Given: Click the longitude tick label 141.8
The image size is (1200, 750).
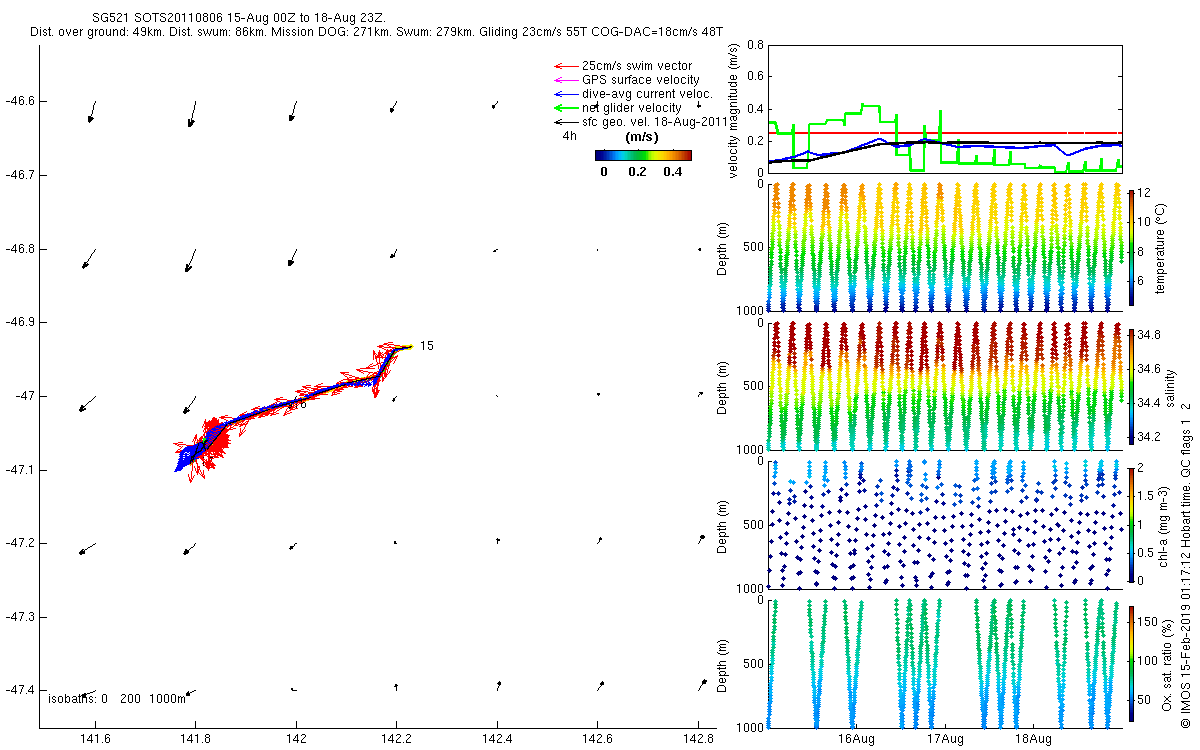Looking at the screenshot, I should (195, 739).
